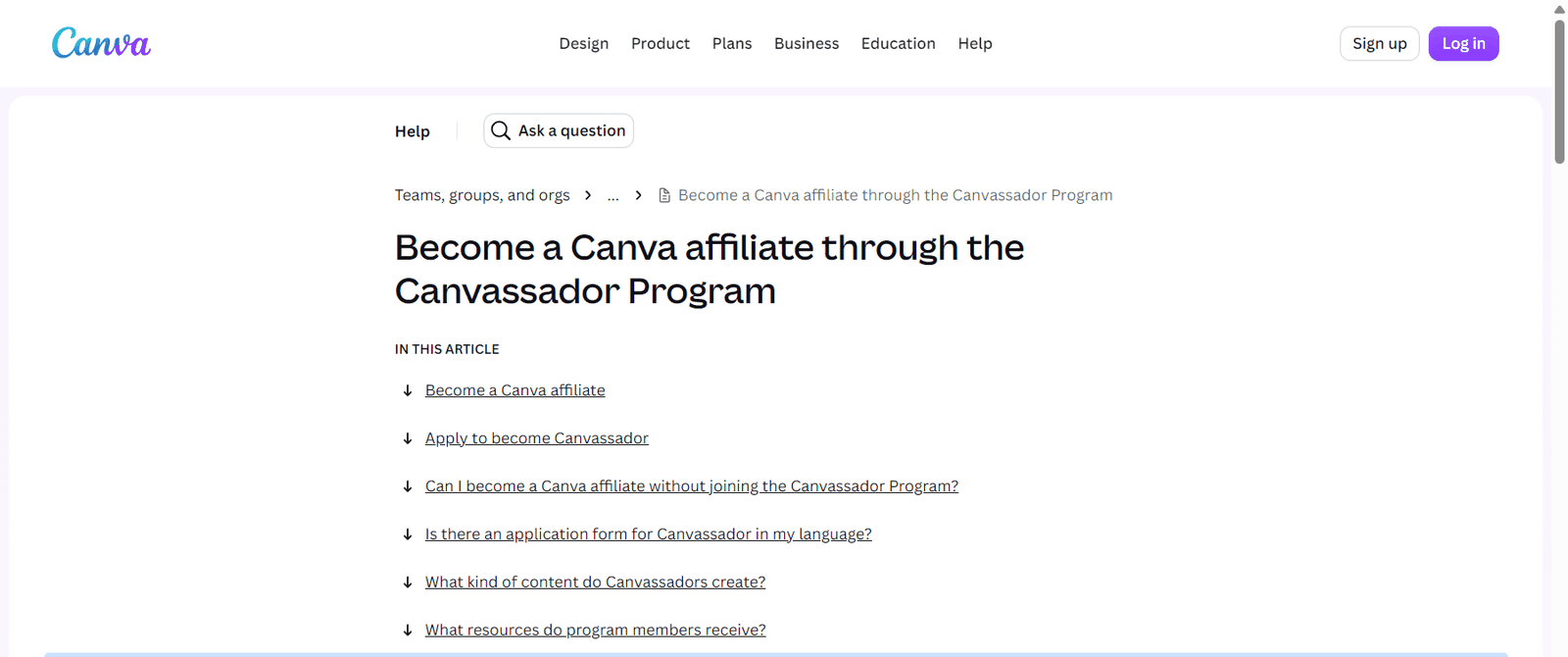
Task: Jump to Apply to become Canvassador section
Action: coord(537,438)
